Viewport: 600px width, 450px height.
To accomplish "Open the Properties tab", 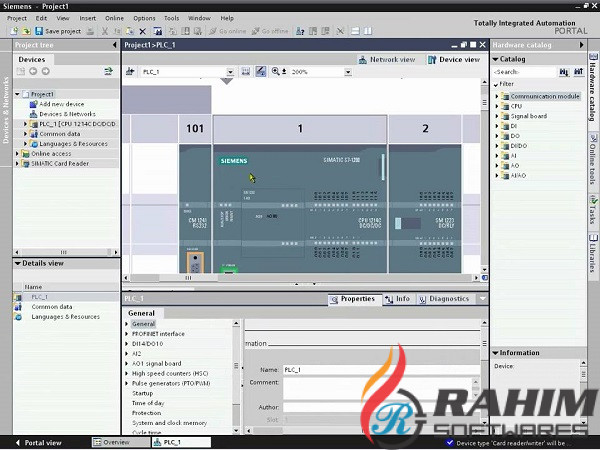I will (354, 299).
